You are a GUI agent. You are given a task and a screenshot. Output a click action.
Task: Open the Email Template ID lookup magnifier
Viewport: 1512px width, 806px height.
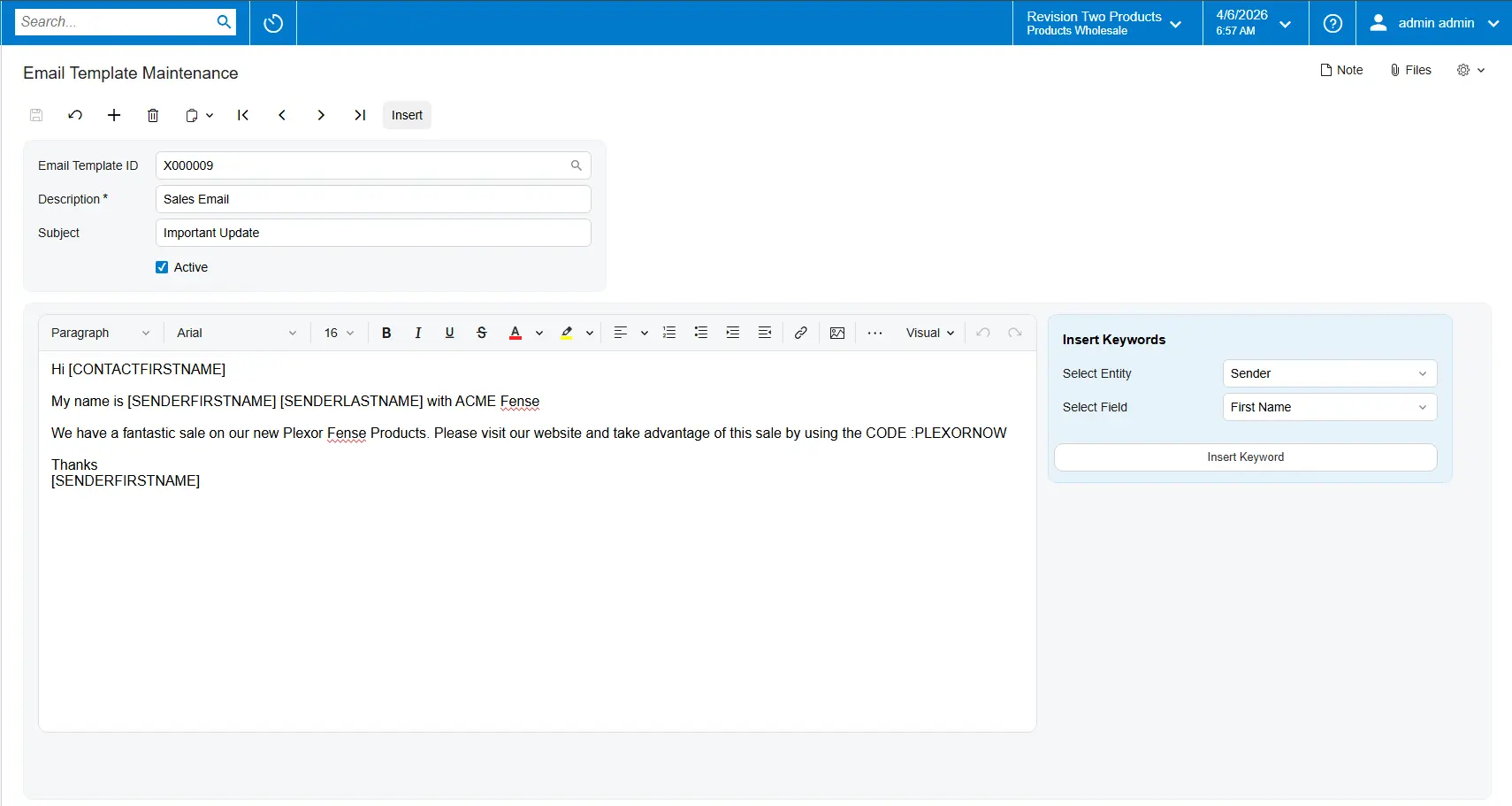pyautogui.click(x=576, y=165)
